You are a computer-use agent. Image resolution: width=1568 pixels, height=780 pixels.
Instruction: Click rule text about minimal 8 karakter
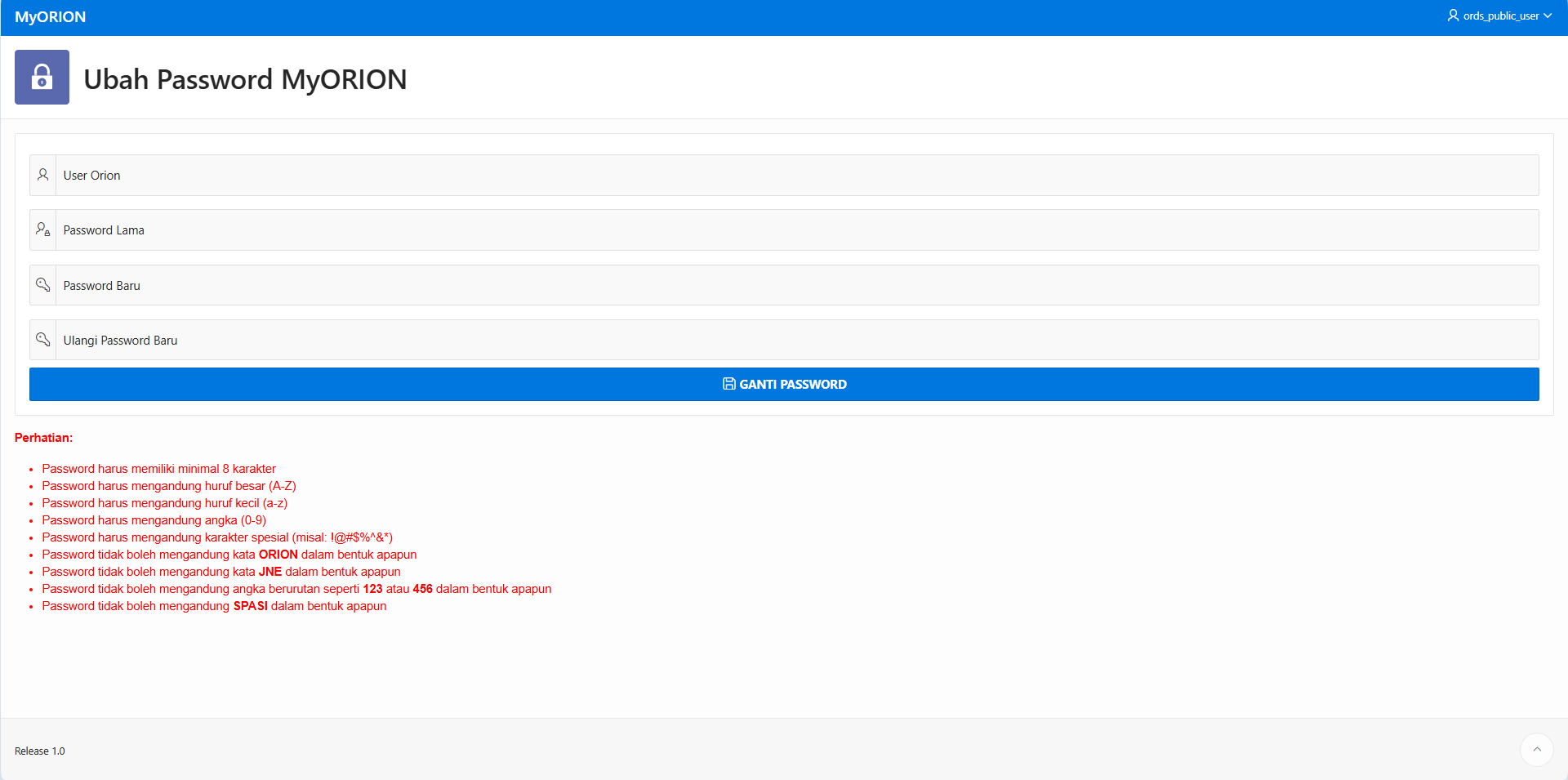click(159, 469)
